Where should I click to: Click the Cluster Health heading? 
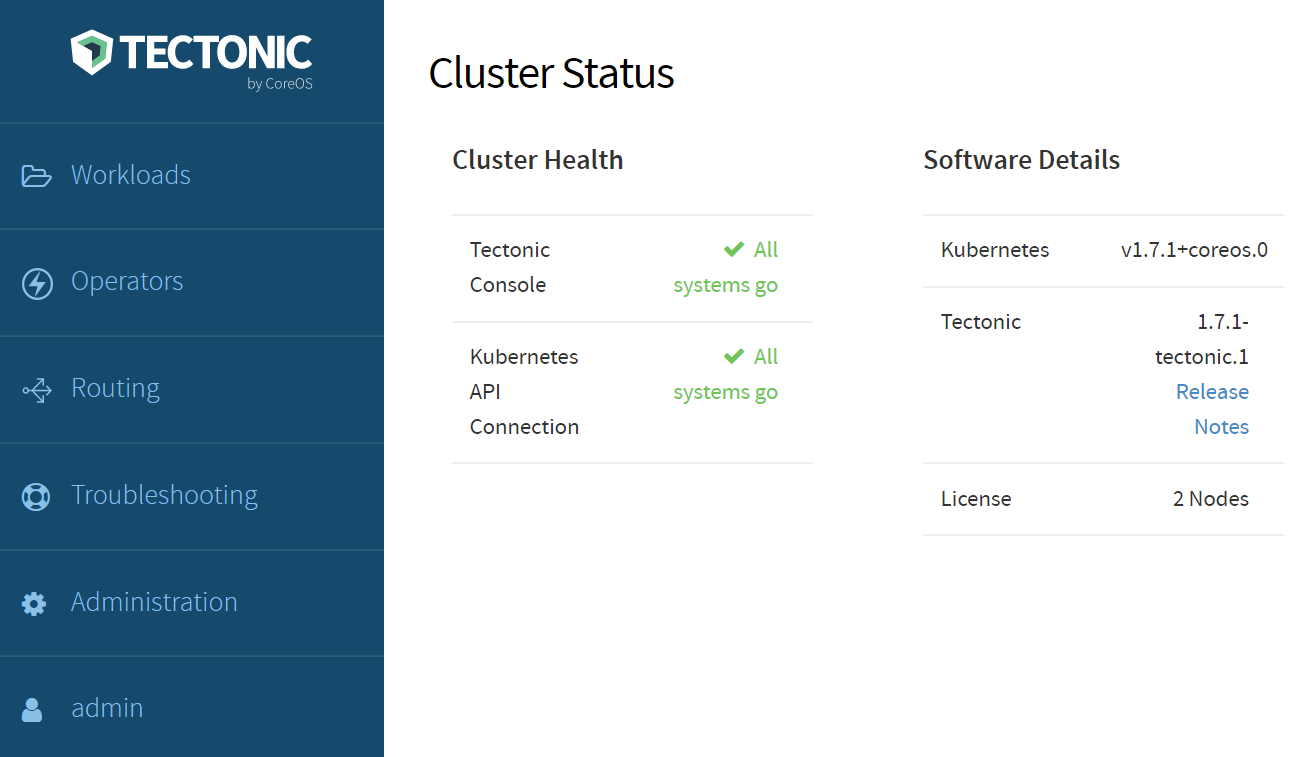[538, 160]
